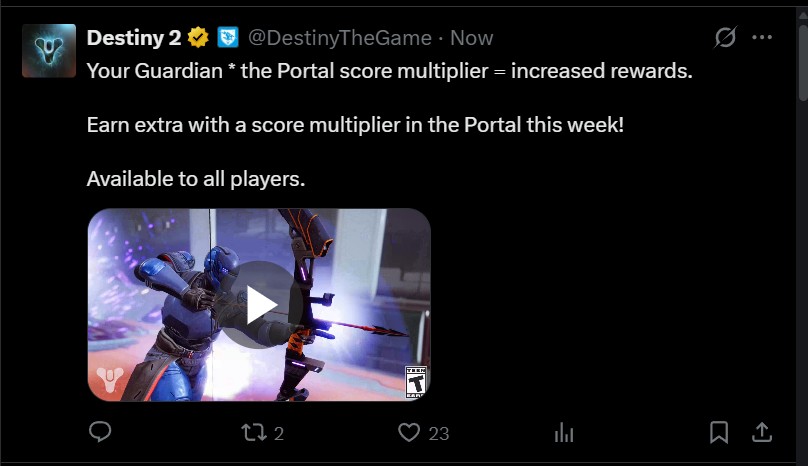Bookmark this Destiny 2 post

point(719,432)
